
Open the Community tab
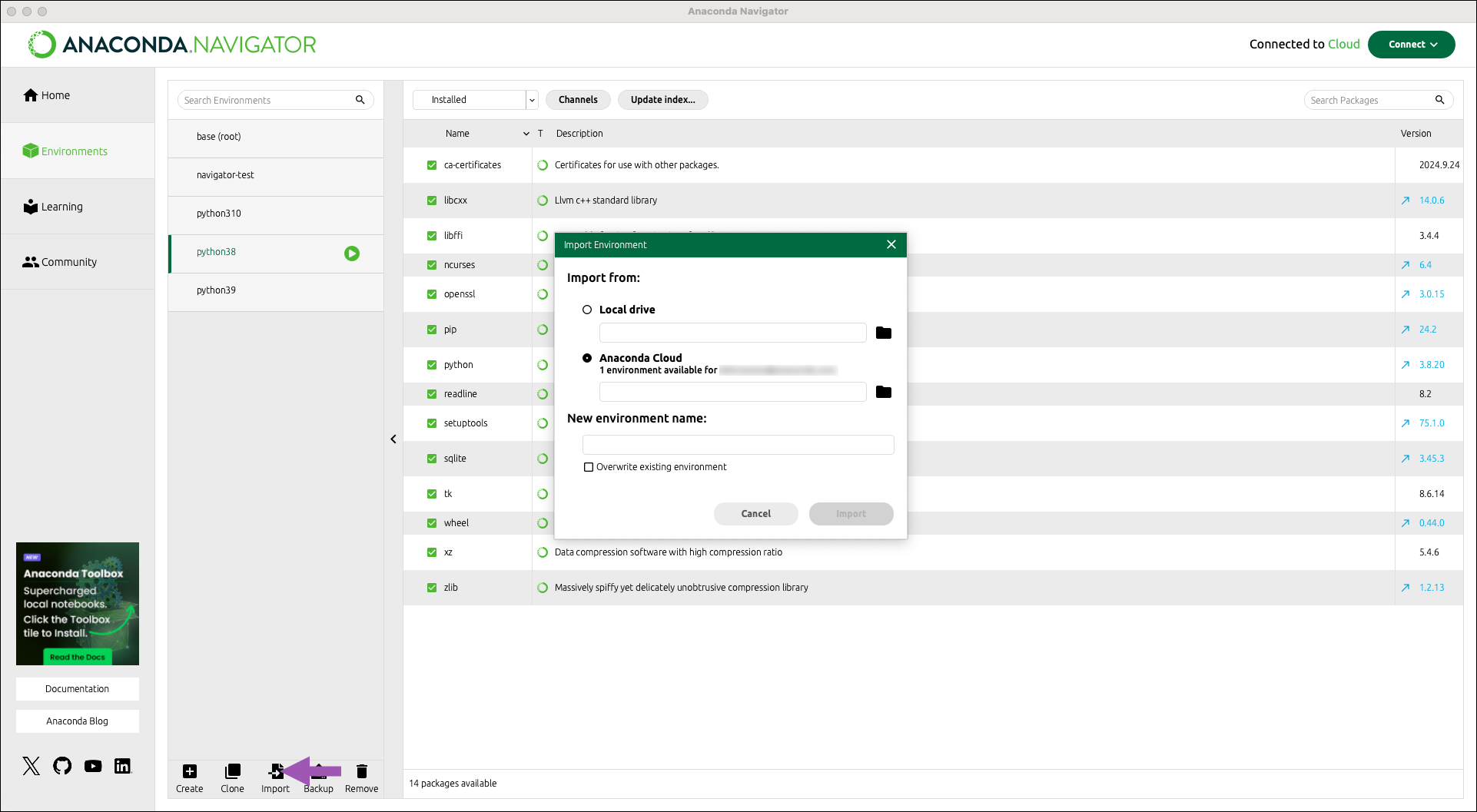pos(78,262)
